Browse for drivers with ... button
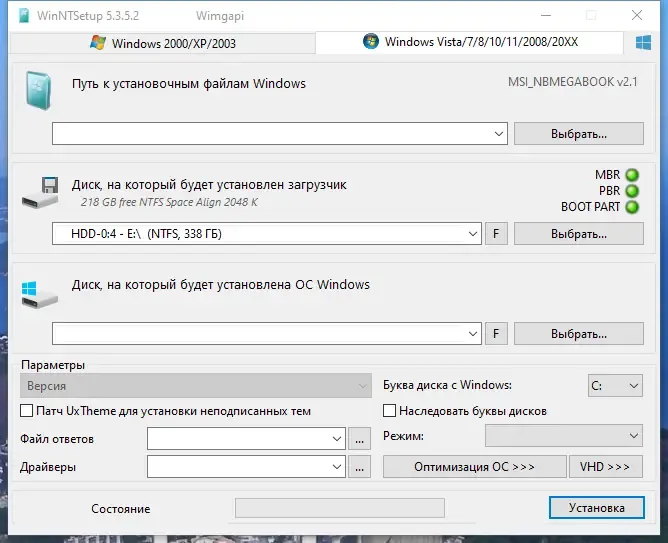The width and height of the screenshot is (668, 543). pyautogui.click(x=360, y=467)
